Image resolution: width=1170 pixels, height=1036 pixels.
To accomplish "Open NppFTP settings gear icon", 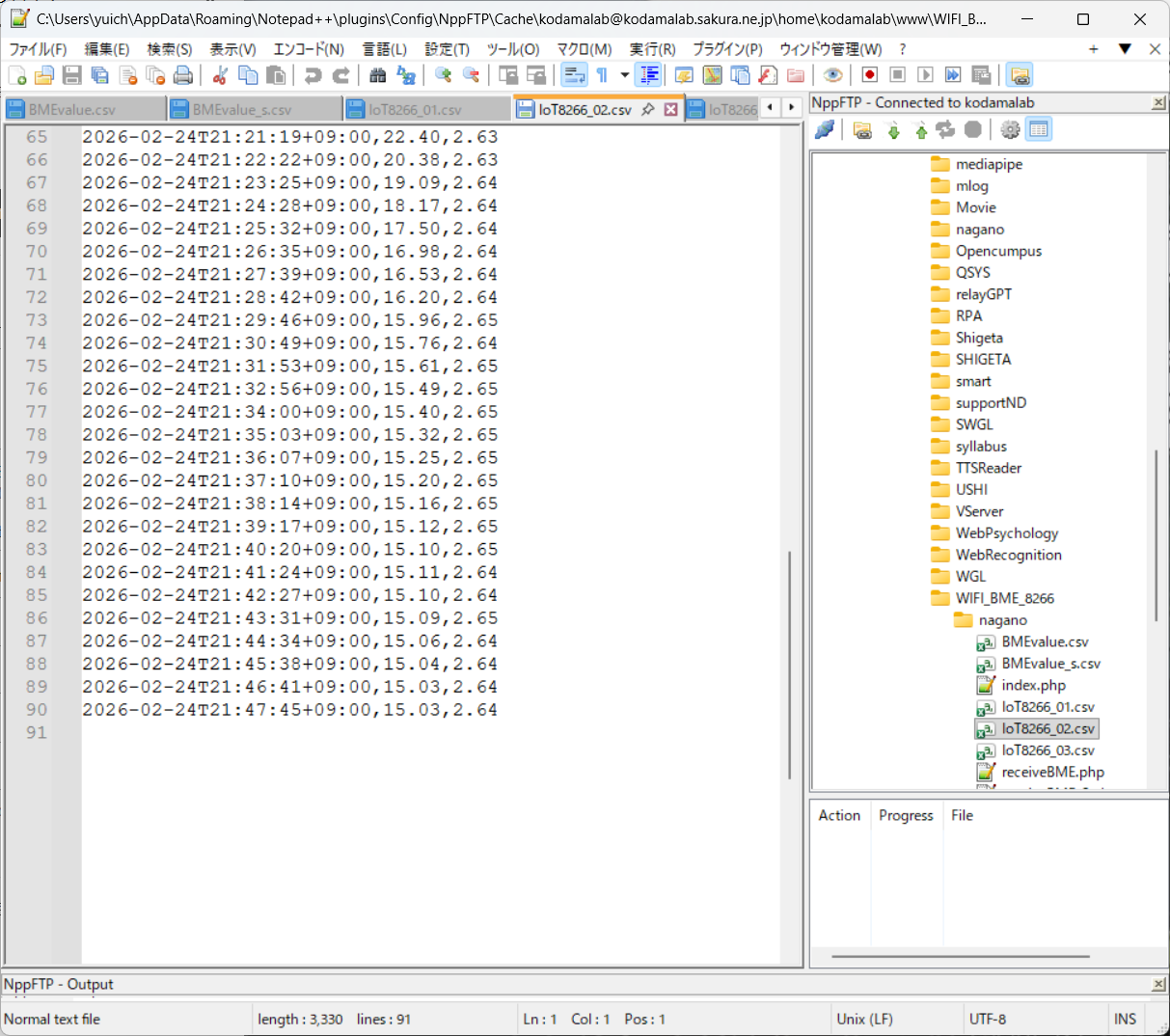I will pos(1010,129).
